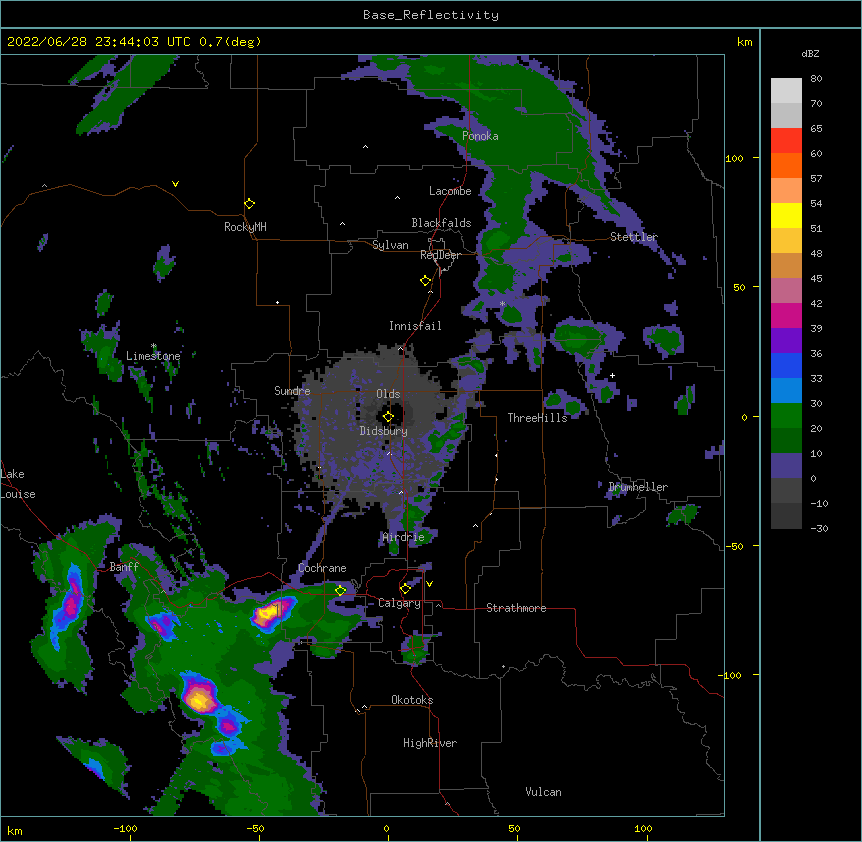Click the bright green 20-30 dBZ legend swatch
The height and width of the screenshot is (842, 862).
tap(786, 416)
